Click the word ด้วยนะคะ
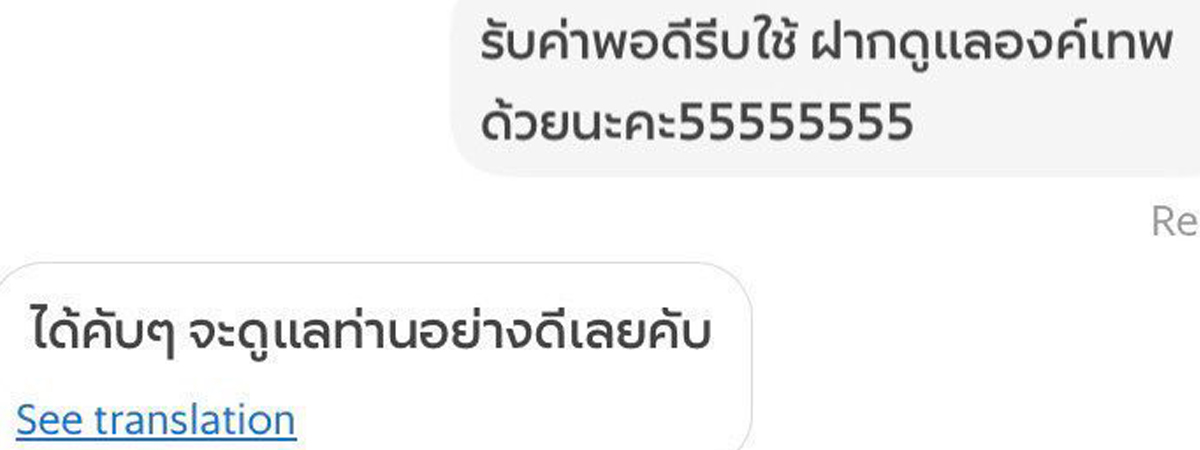The image size is (1200, 450). tap(578, 122)
